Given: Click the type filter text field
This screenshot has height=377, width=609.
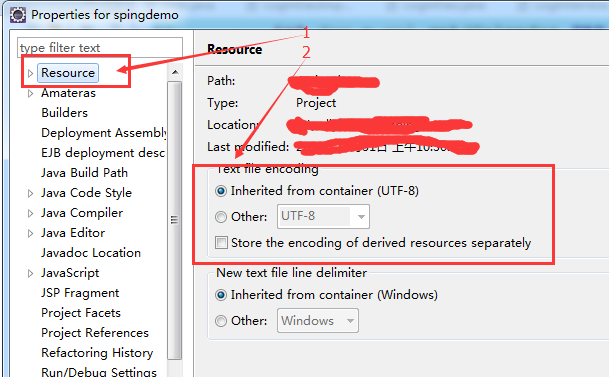Looking at the screenshot, I should [x=100, y=47].
